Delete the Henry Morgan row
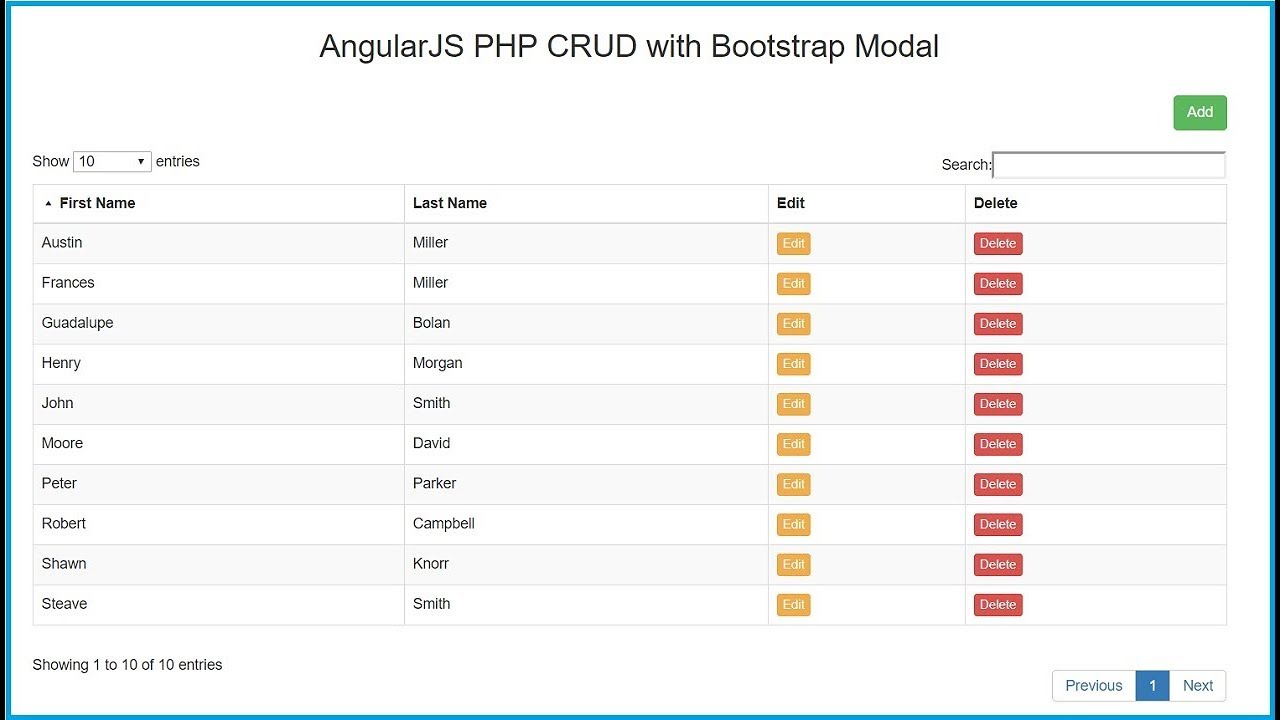This screenshot has width=1280, height=720. (998, 363)
